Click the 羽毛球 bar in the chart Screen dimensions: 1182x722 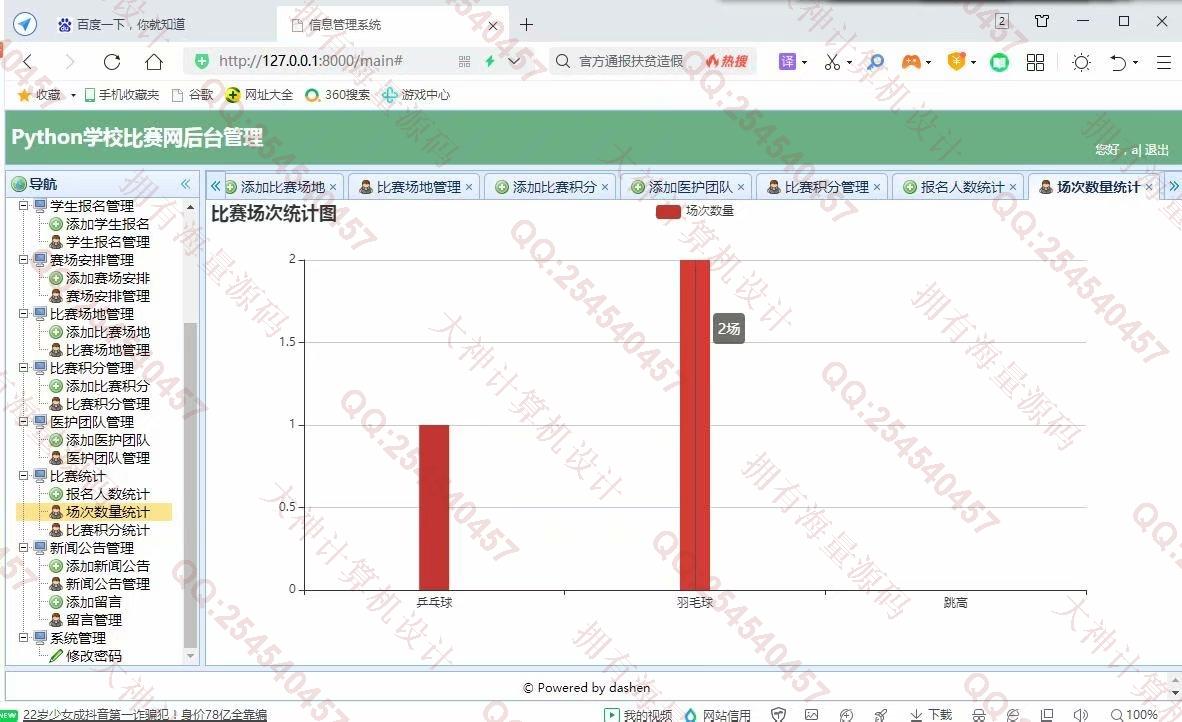(694, 425)
